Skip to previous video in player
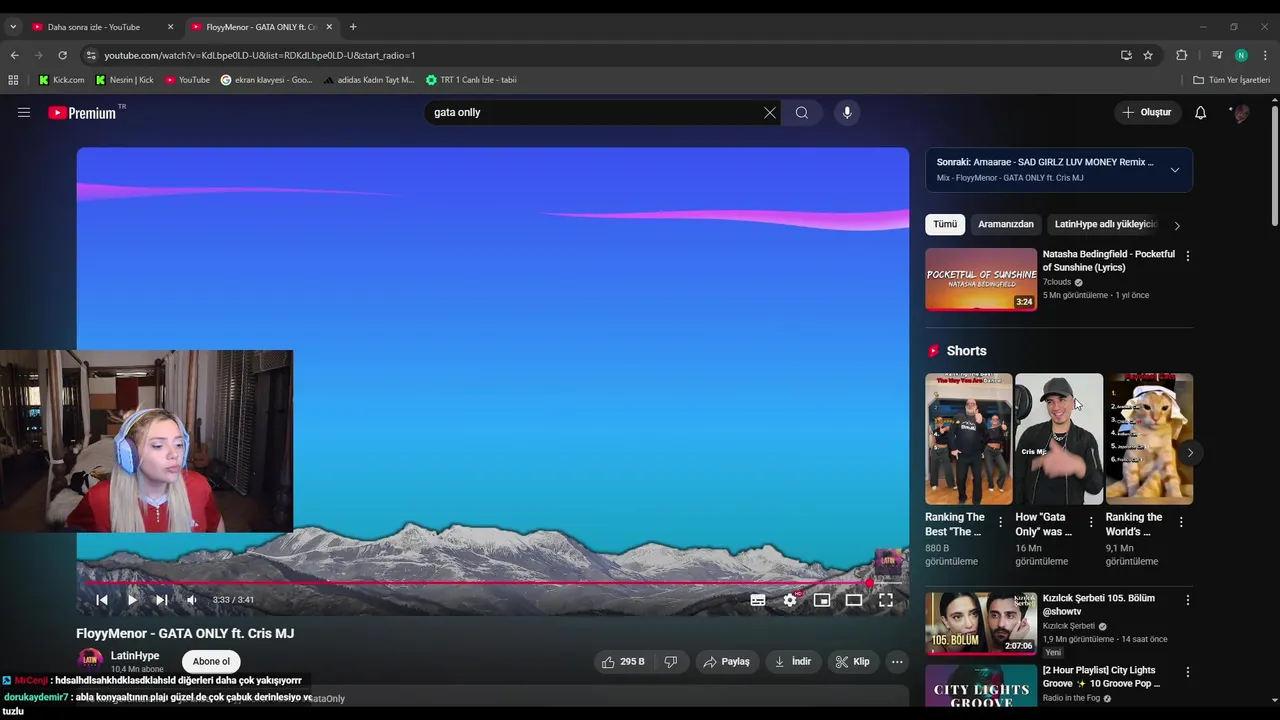The width and height of the screenshot is (1280, 720). point(101,600)
